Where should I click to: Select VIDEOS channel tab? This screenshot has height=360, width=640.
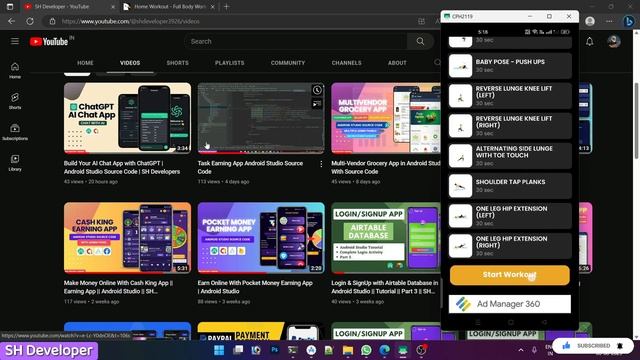tap(130, 63)
